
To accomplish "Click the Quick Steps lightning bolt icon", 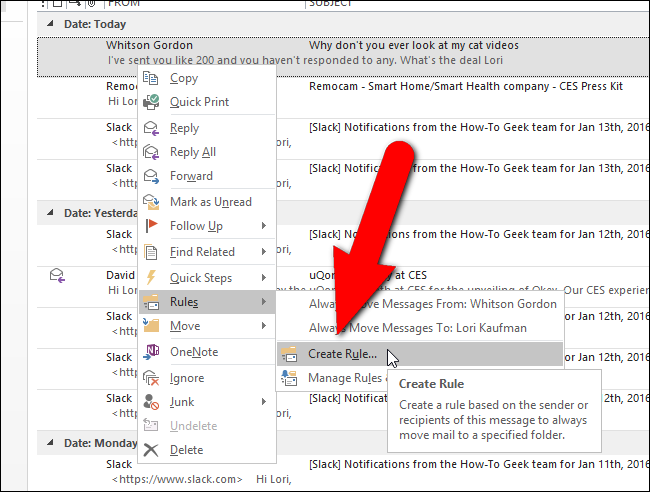I will pyautogui.click(x=151, y=278).
